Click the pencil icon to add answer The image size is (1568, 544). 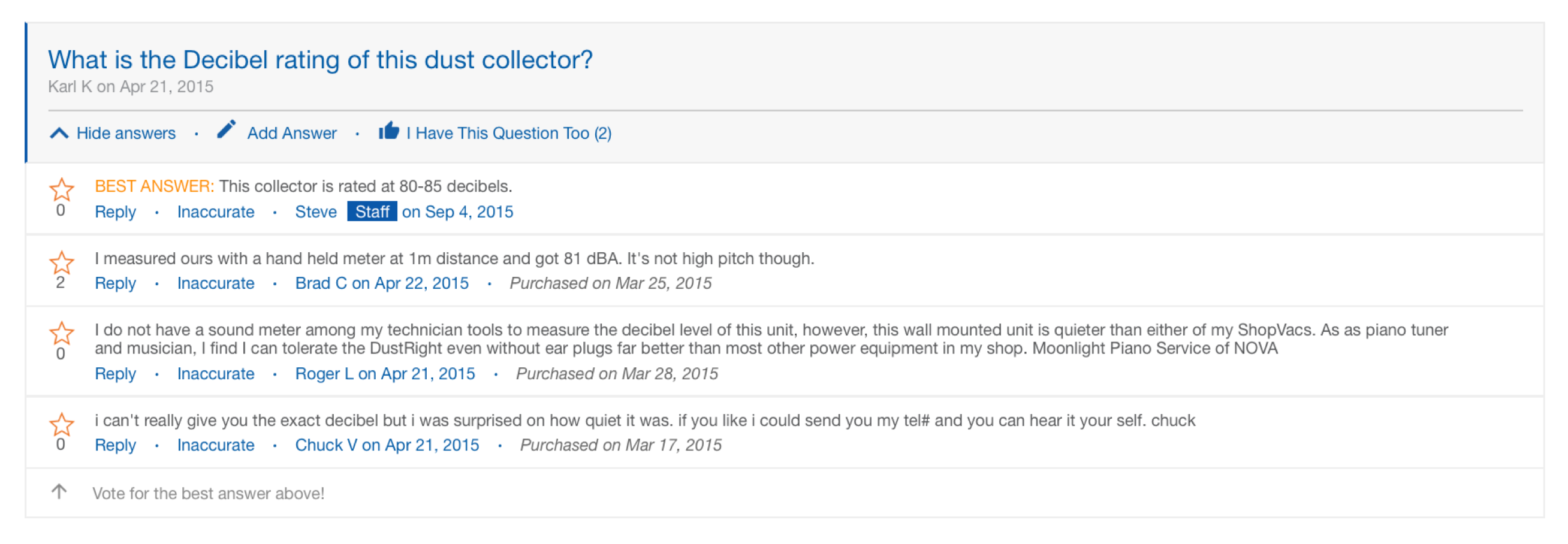[227, 129]
